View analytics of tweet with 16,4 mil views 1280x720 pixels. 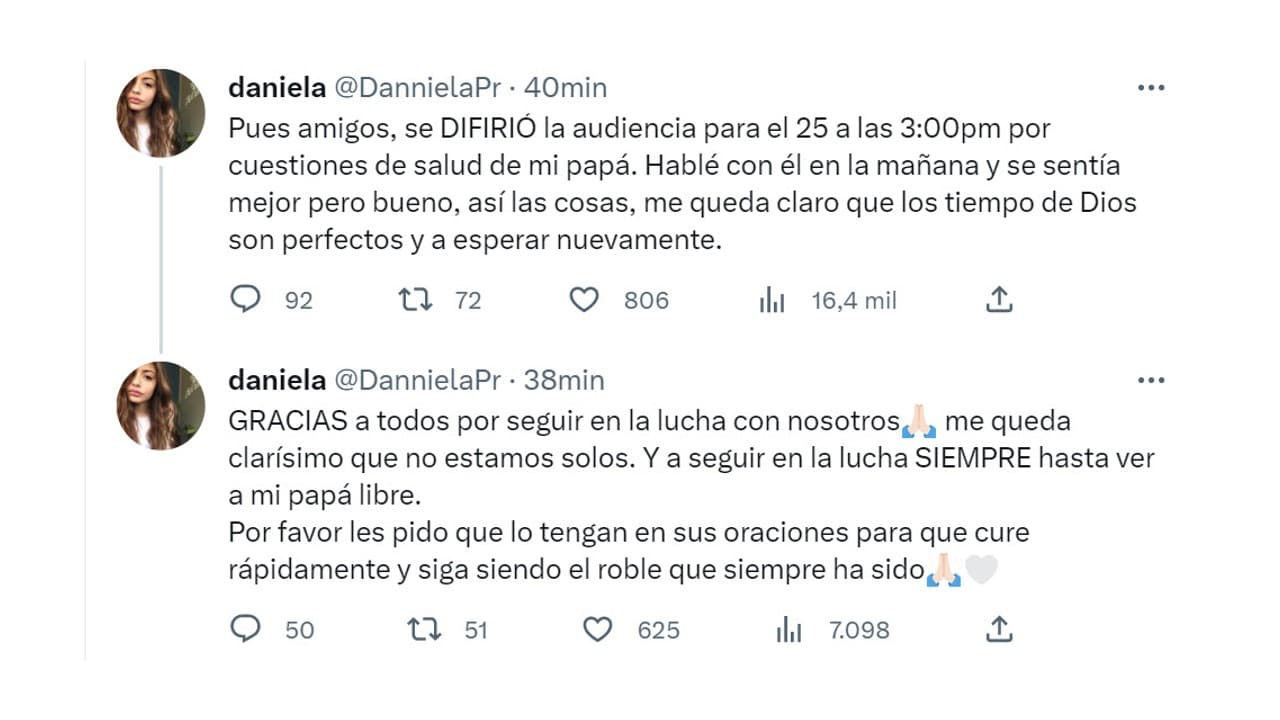[x=772, y=300]
